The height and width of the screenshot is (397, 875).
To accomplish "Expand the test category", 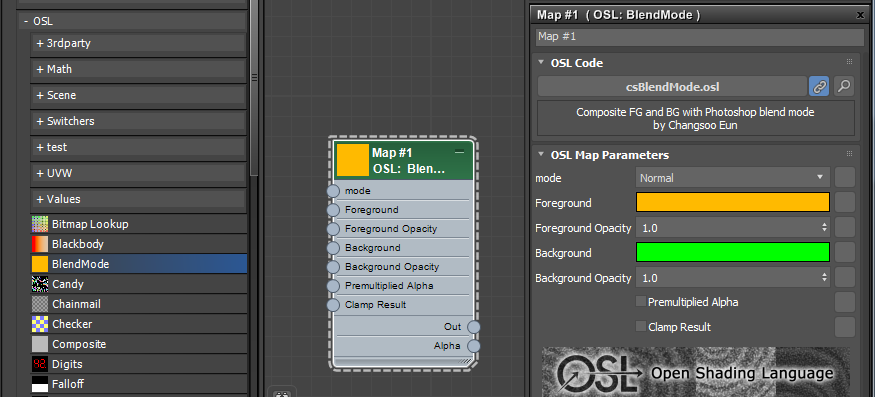I will pos(40,147).
